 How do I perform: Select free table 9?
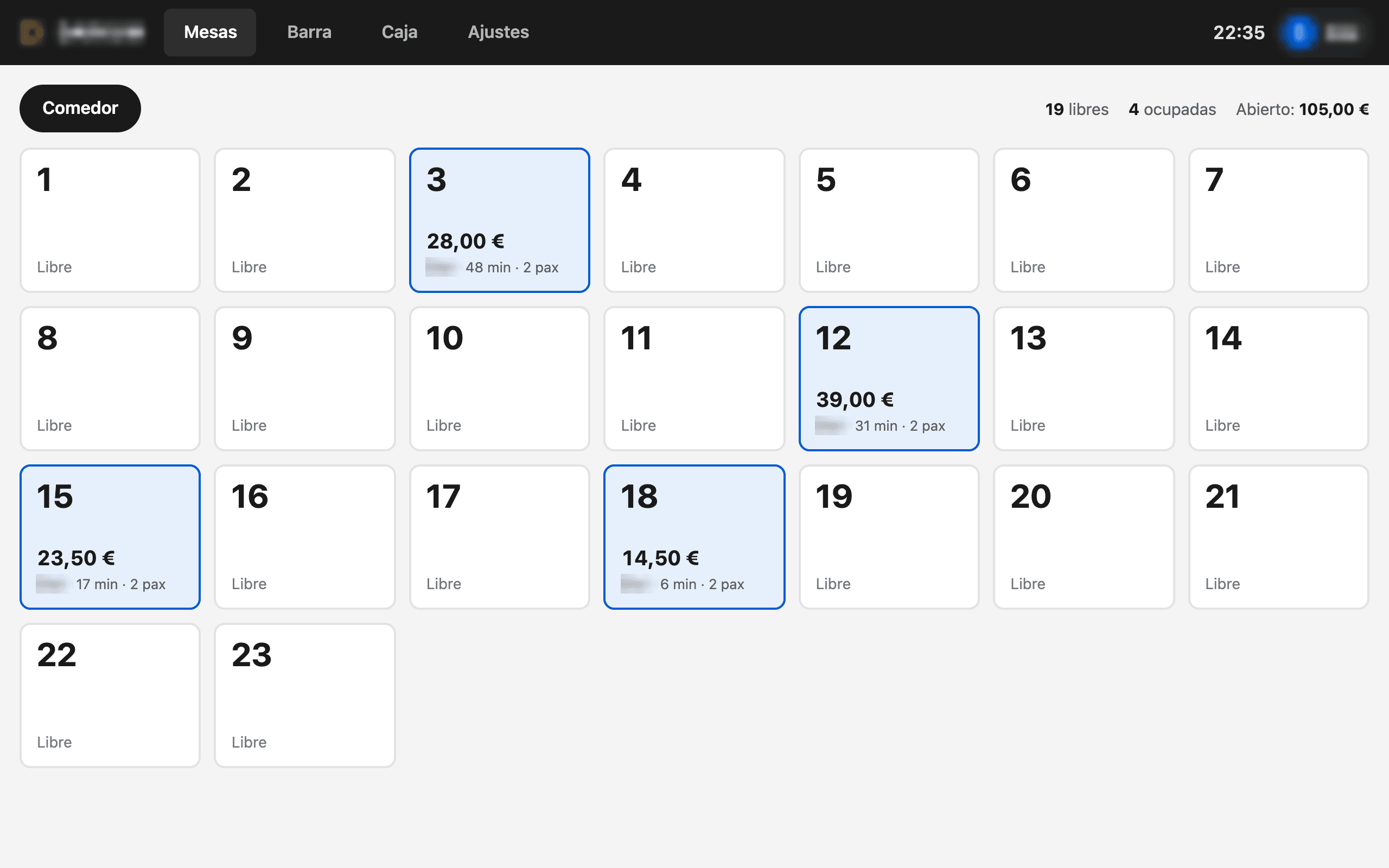305,379
